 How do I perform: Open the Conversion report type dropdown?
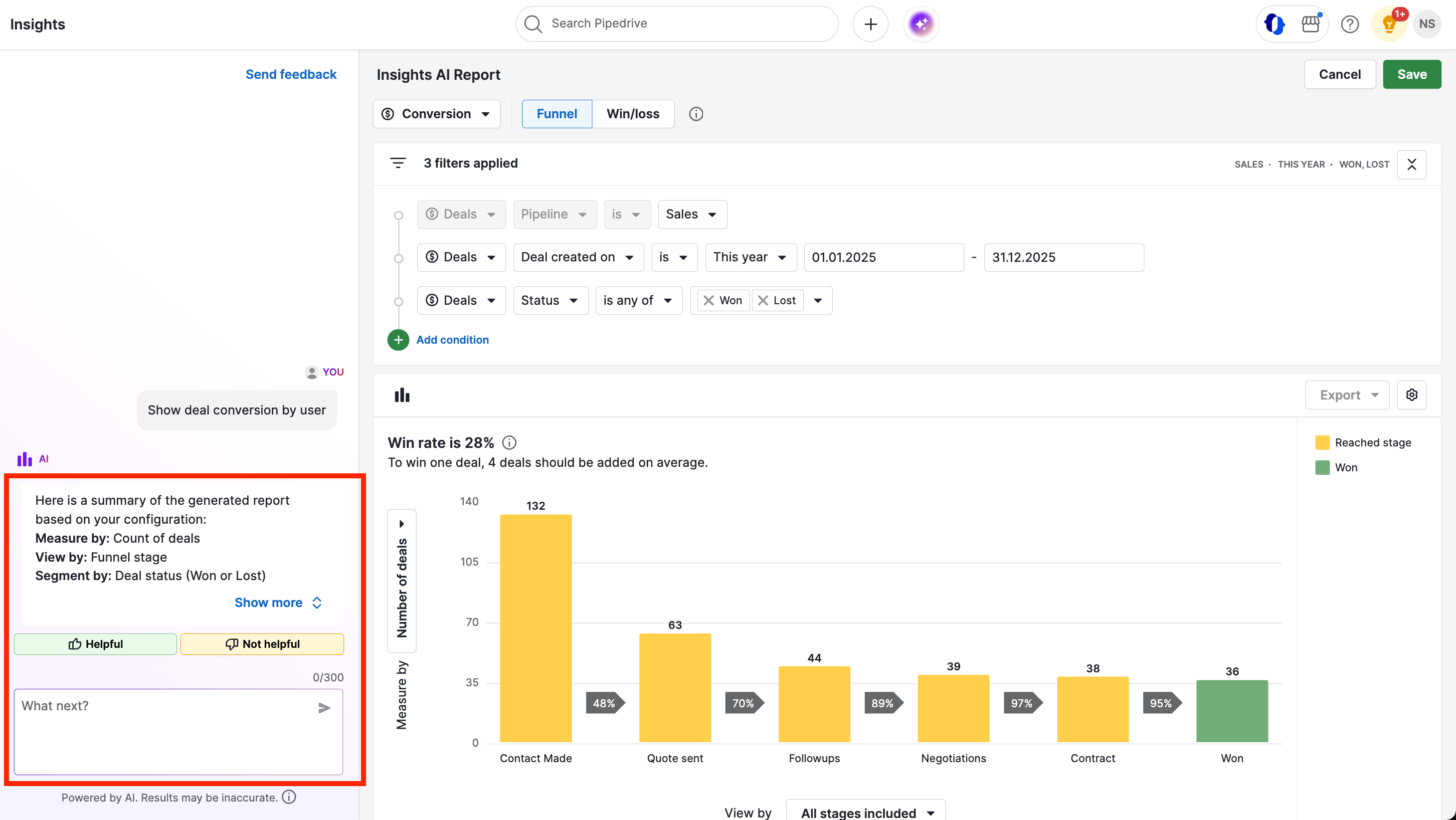[x=436, y=114]
